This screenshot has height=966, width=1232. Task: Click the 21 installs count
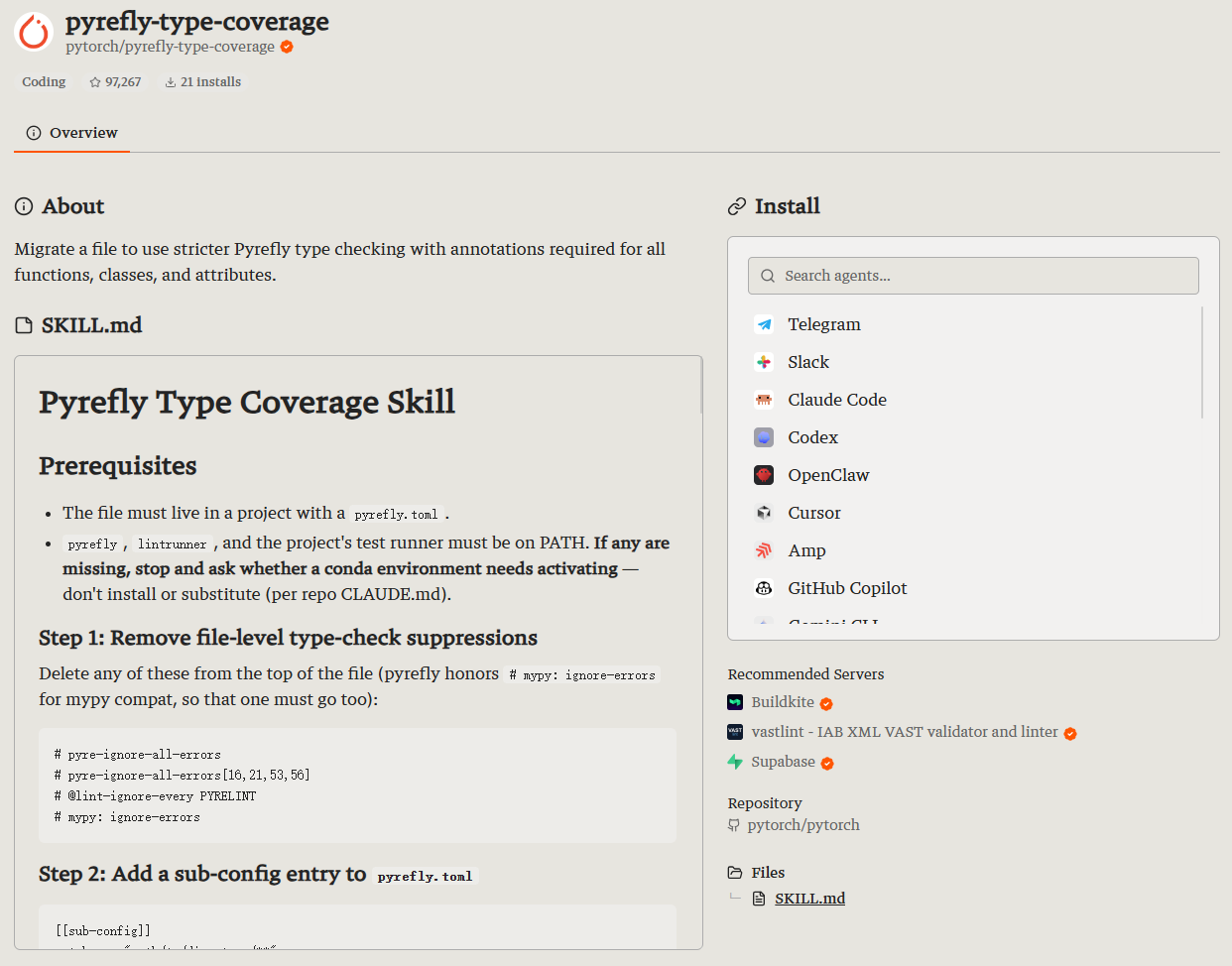[x=210, y=82]
